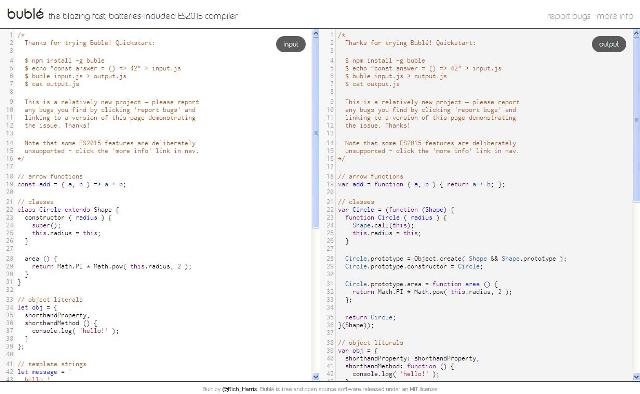Viewport: 640px width, 394px height.
Task: Click 'return Circle;' line in output
Action: [x=370, y=317]
